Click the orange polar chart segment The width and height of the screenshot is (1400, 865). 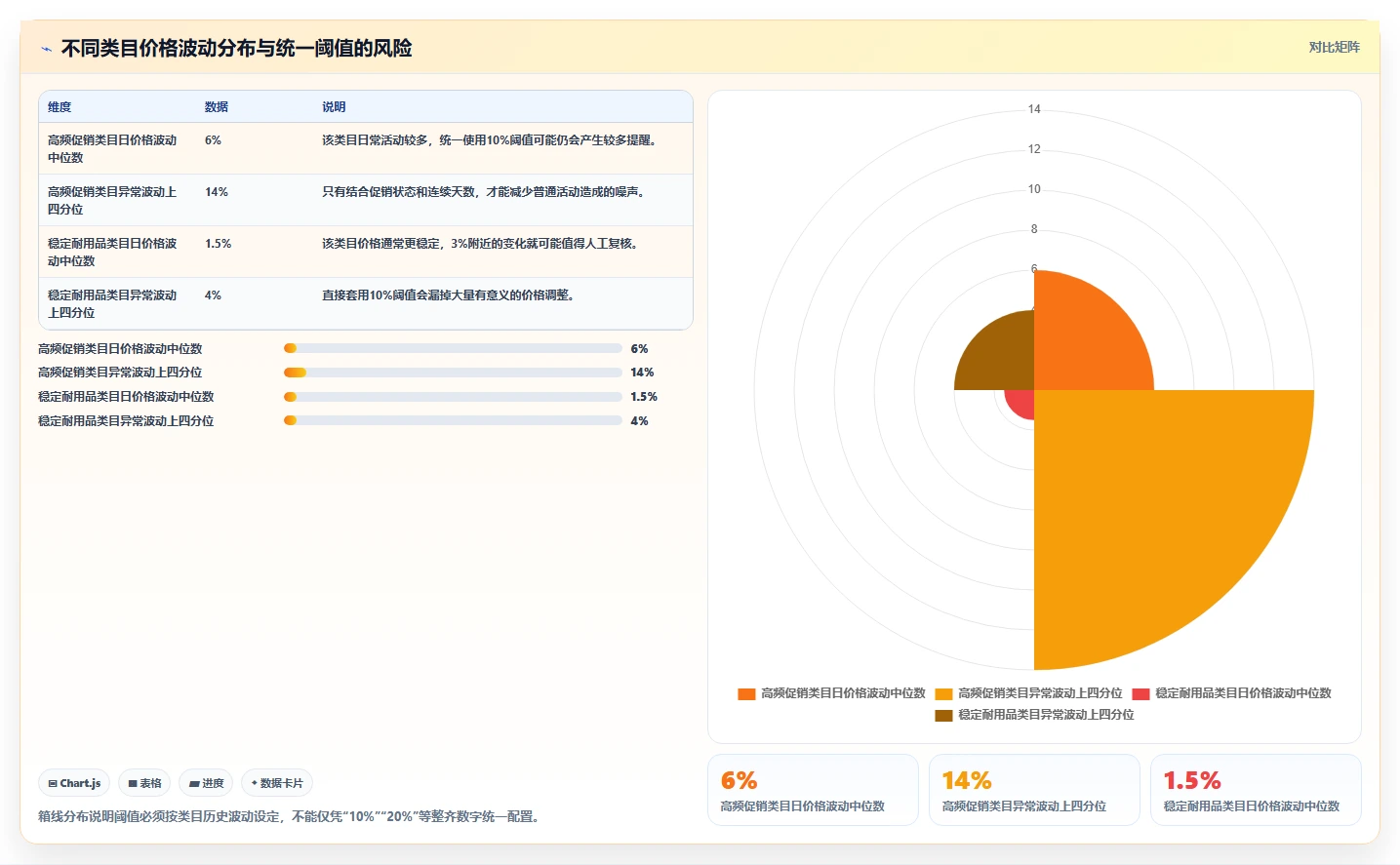1083,341
